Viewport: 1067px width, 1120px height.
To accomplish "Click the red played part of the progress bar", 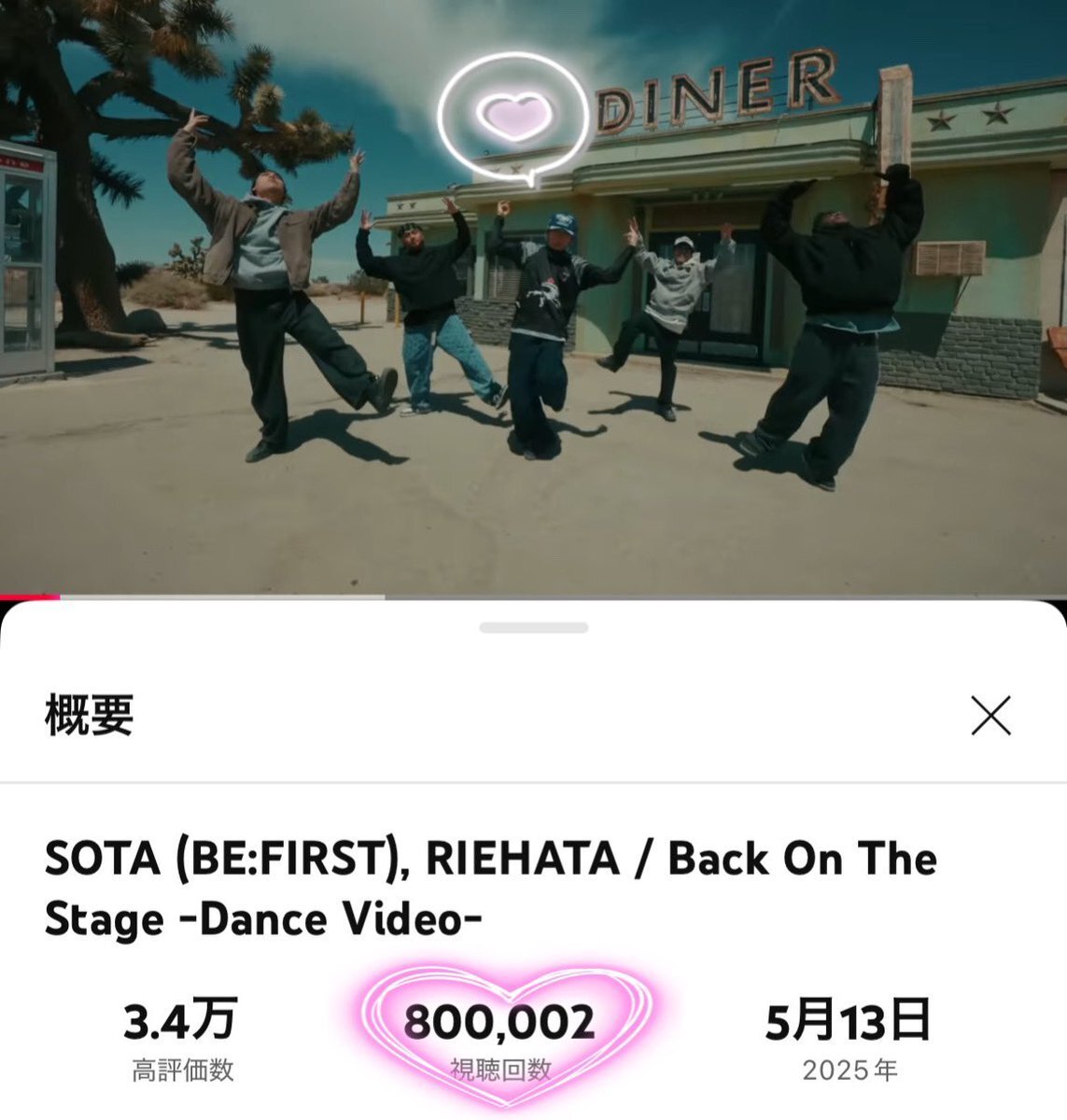I will (x=30, y=596).
